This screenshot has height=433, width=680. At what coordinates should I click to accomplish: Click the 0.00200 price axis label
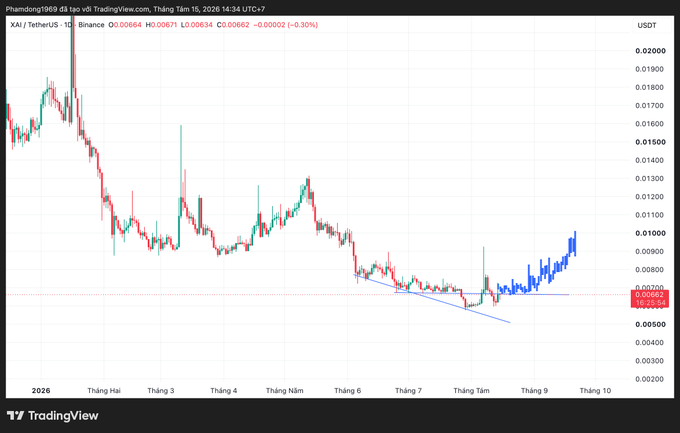[x=650, y=379]
